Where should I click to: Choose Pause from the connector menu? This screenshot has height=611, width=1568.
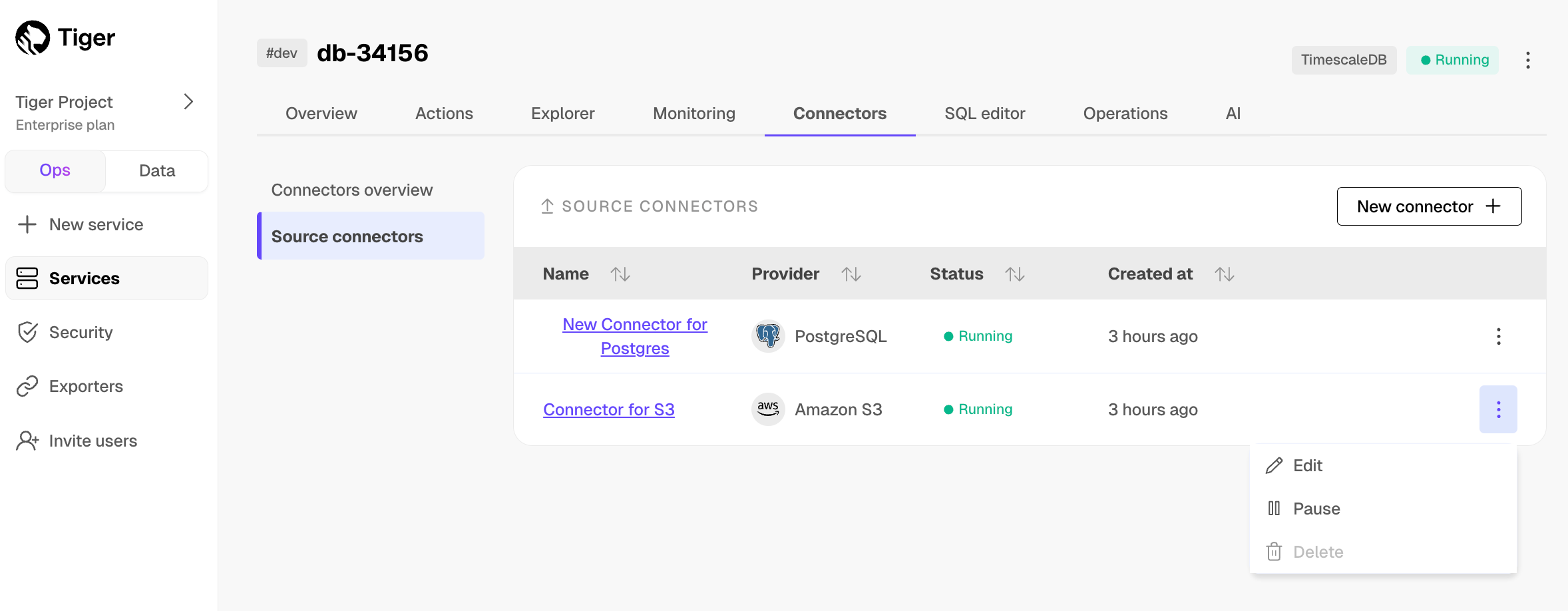1316,509
